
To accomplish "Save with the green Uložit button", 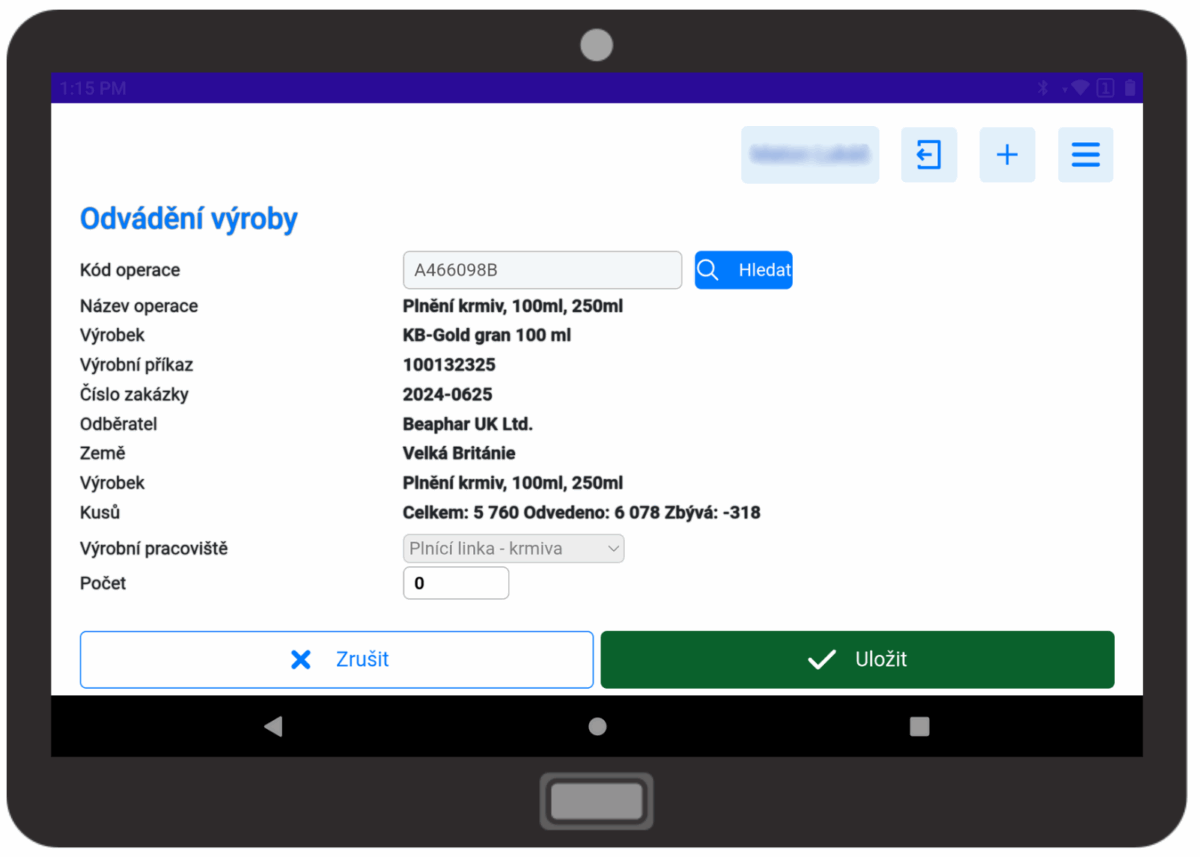I will point(857,660).
